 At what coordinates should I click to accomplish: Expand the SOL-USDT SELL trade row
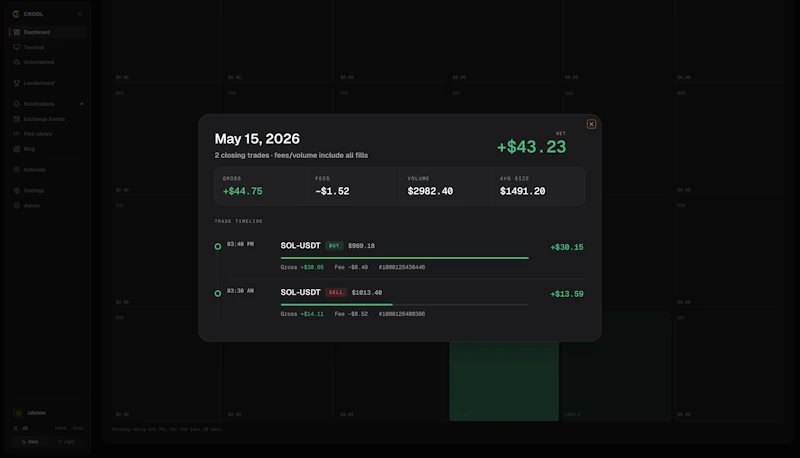399,303
